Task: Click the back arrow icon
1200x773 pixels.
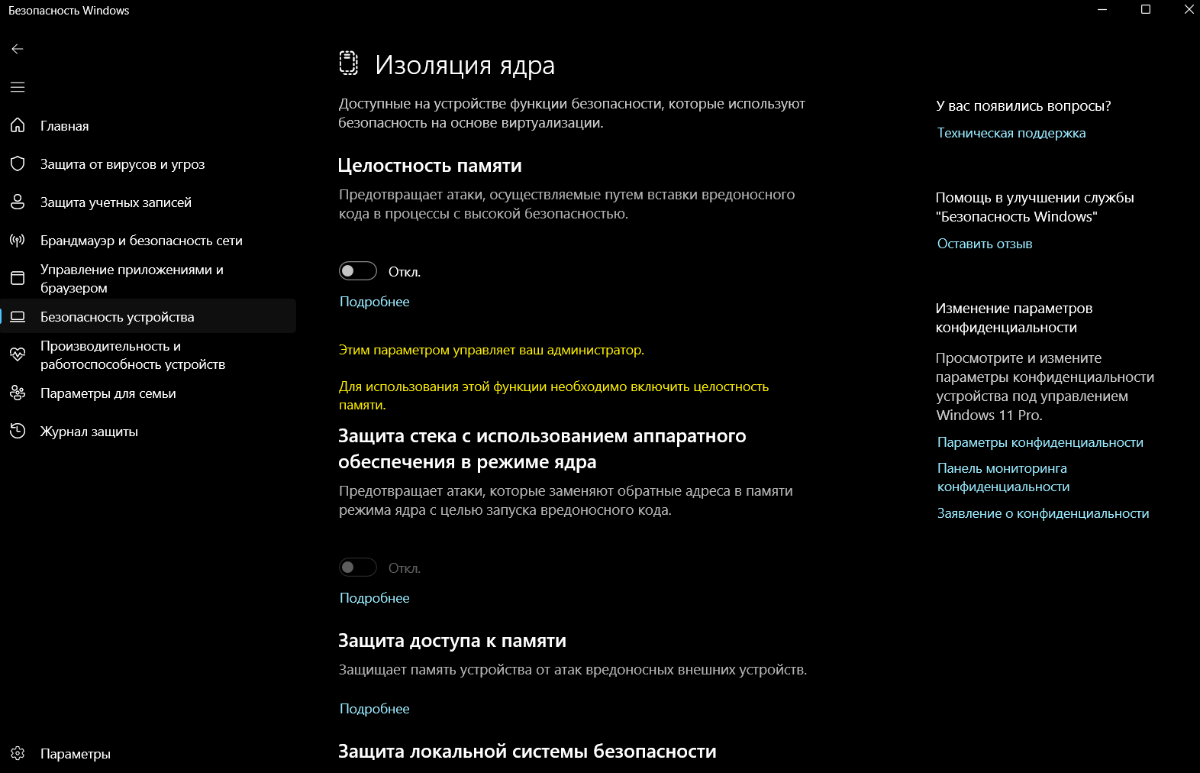Action: (17, 49)
